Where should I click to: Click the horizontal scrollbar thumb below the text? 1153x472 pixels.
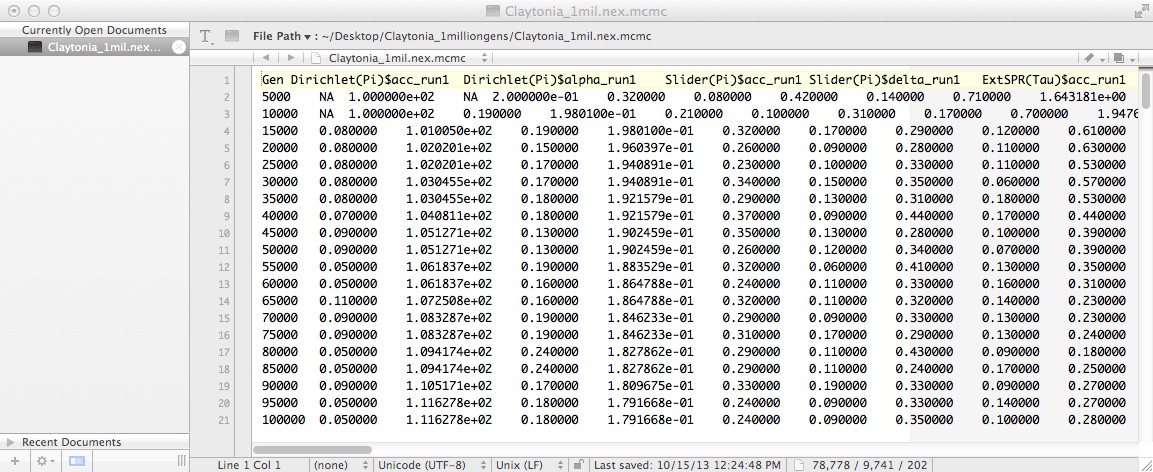click(x=313, y=450)
